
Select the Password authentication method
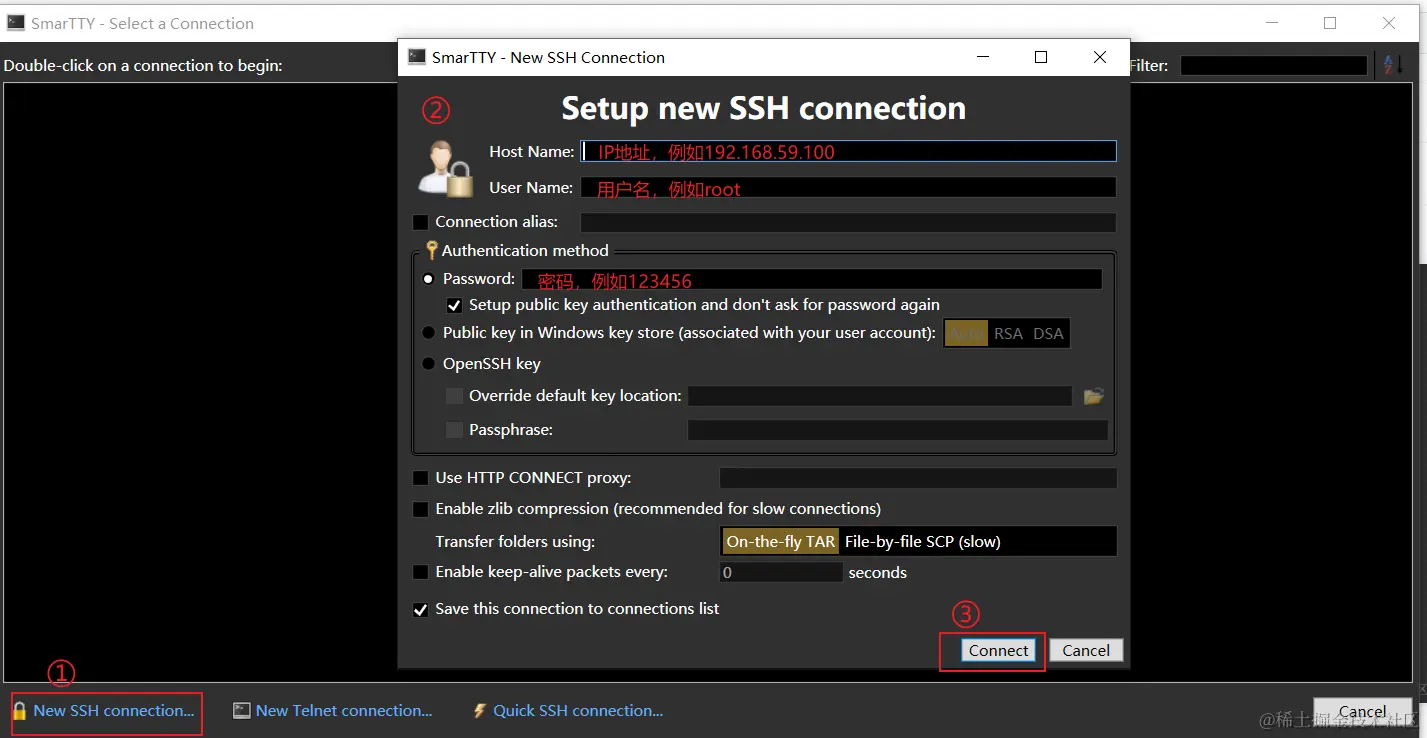428,279
